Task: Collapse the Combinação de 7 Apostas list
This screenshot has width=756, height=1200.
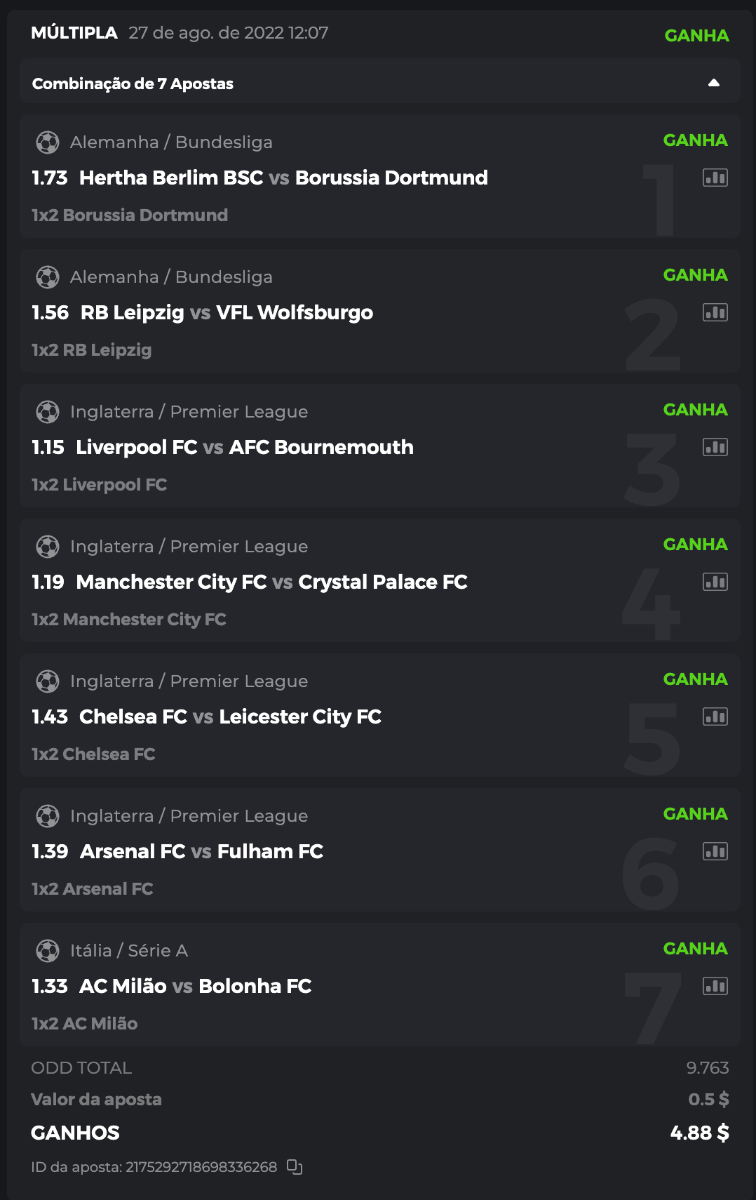Action: (x=713, y=83)
